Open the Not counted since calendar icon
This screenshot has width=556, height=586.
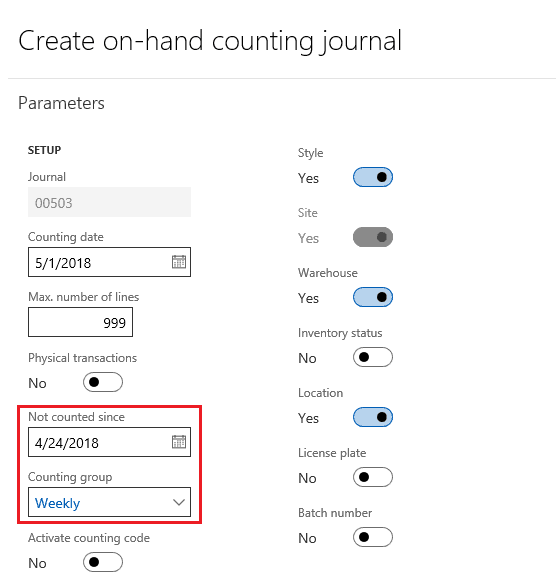[179, 442]
